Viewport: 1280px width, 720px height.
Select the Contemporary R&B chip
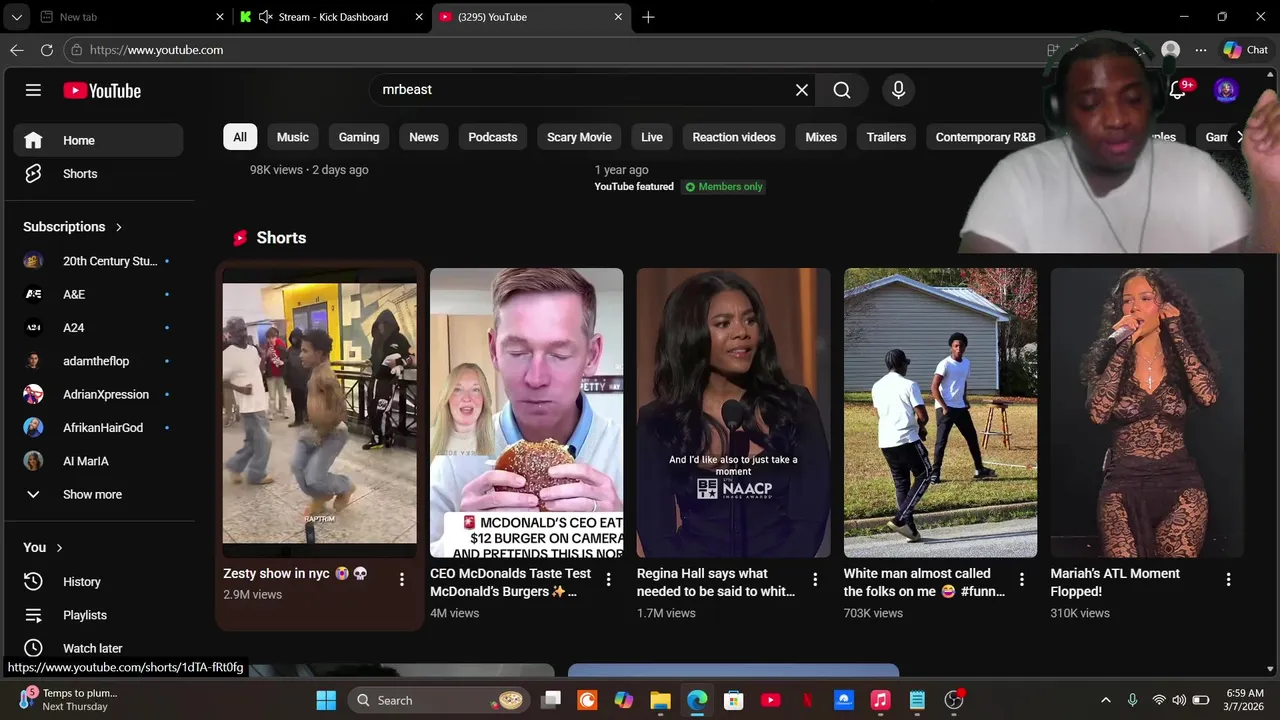point(986,137)
